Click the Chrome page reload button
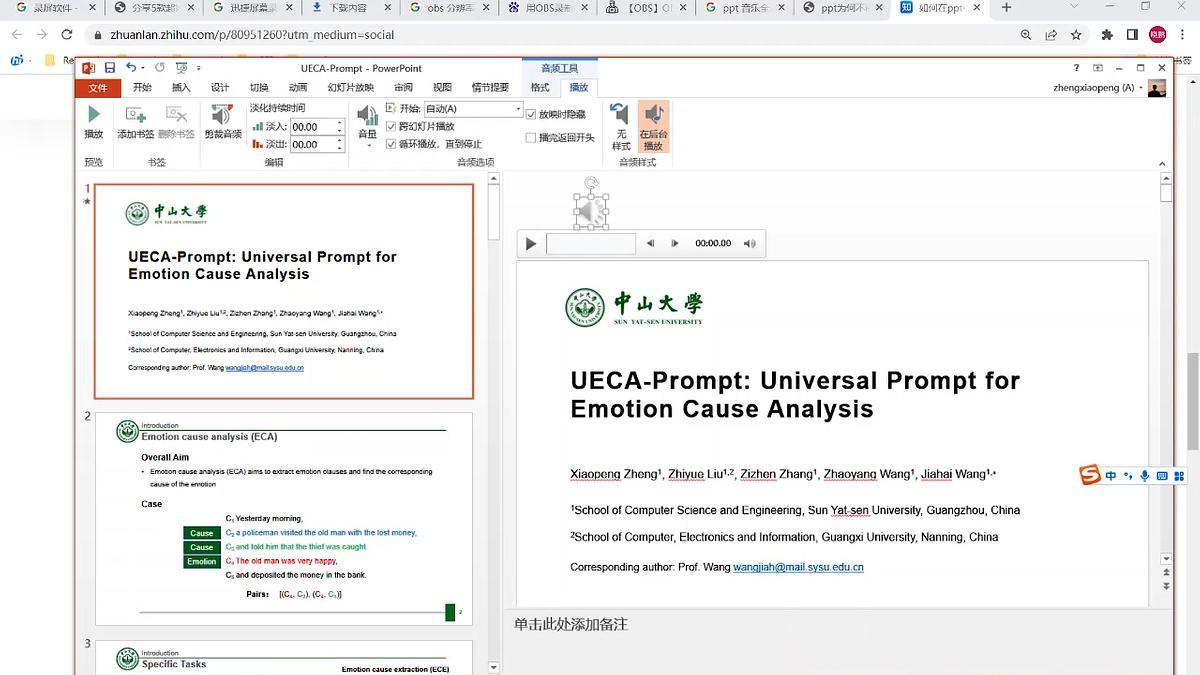This screenshot has width=1200, height=675. pyautogui.click(x=67, y=34)
